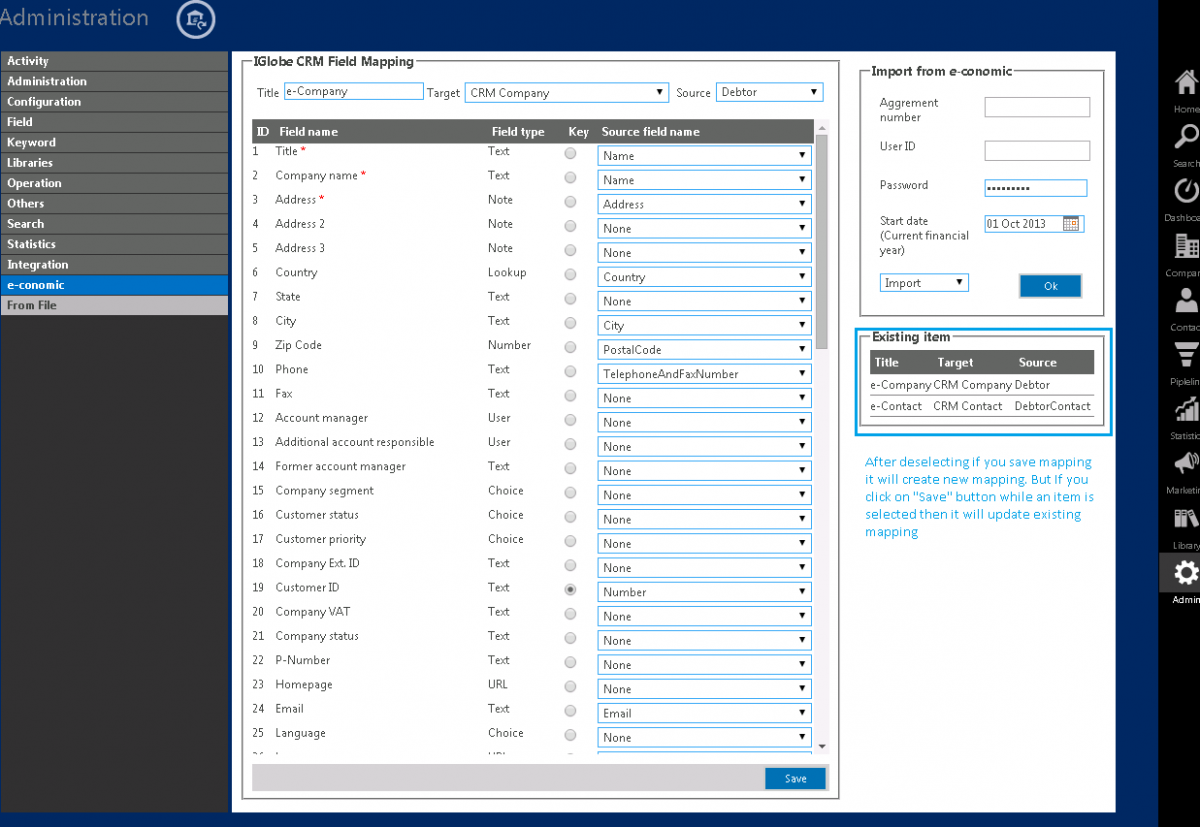Click the Target header in Existing item table
The image size is (1200, 827).
click(x=955, y=363)
